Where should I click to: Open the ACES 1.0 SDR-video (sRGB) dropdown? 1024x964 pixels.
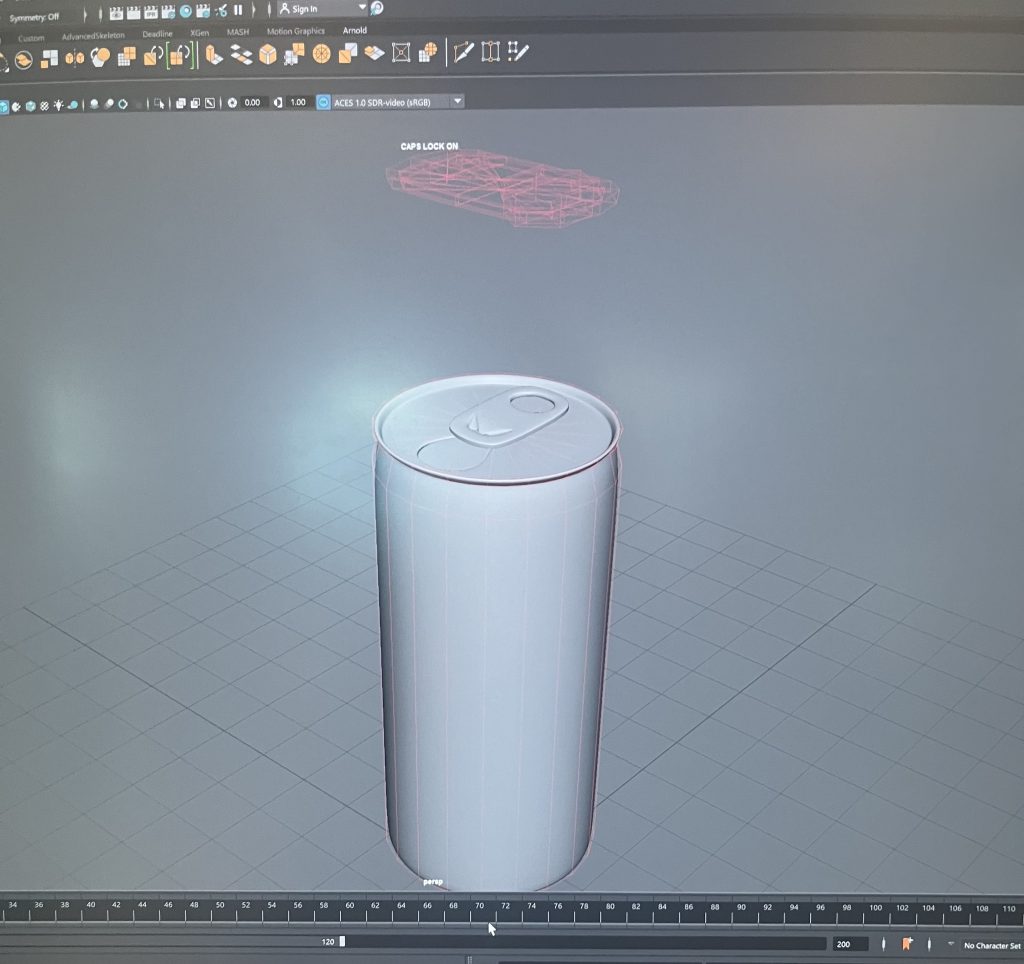[x=390, y=102]
